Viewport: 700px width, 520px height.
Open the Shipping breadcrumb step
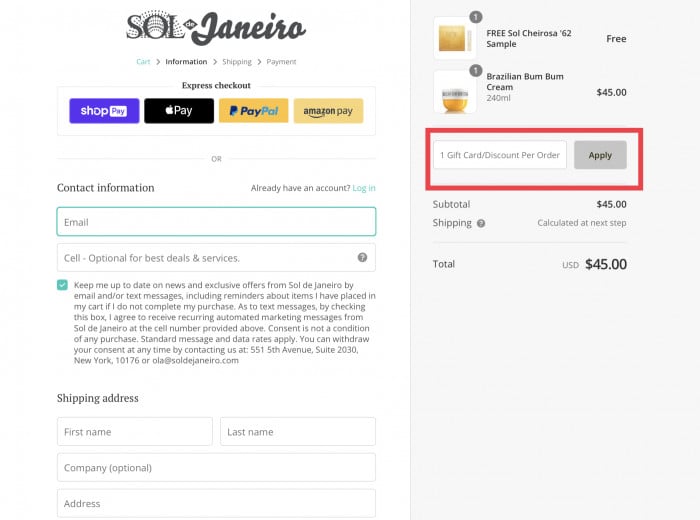tap(237, 62)
